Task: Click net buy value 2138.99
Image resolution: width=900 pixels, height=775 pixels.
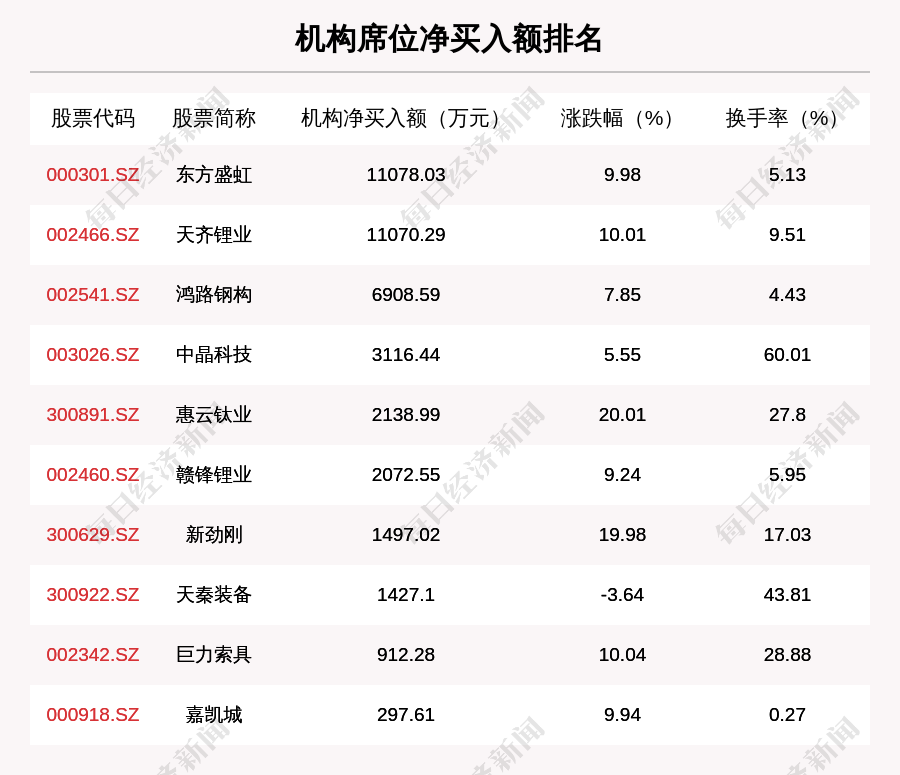Action: point(406,414)
